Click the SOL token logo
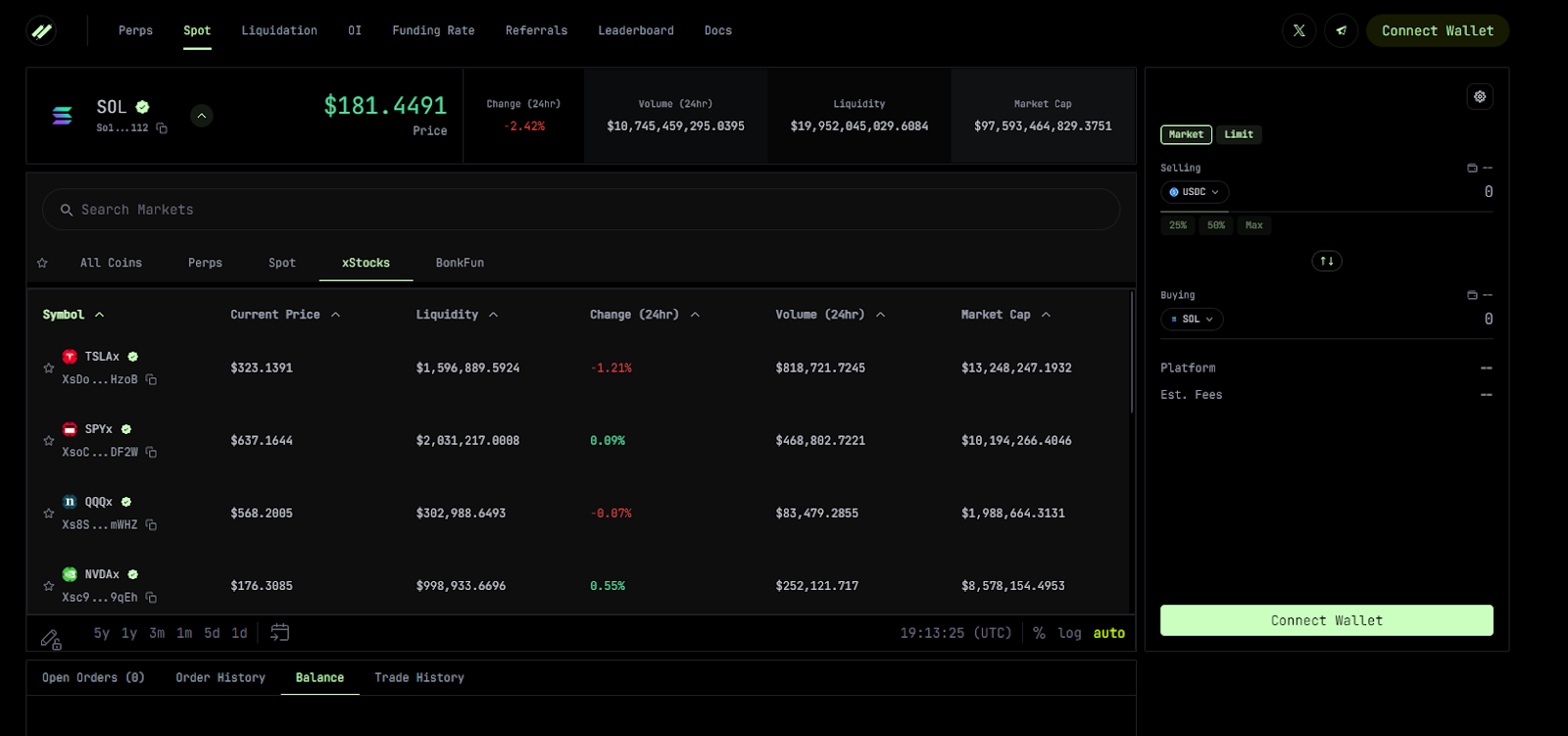 (x=62, y=116)
